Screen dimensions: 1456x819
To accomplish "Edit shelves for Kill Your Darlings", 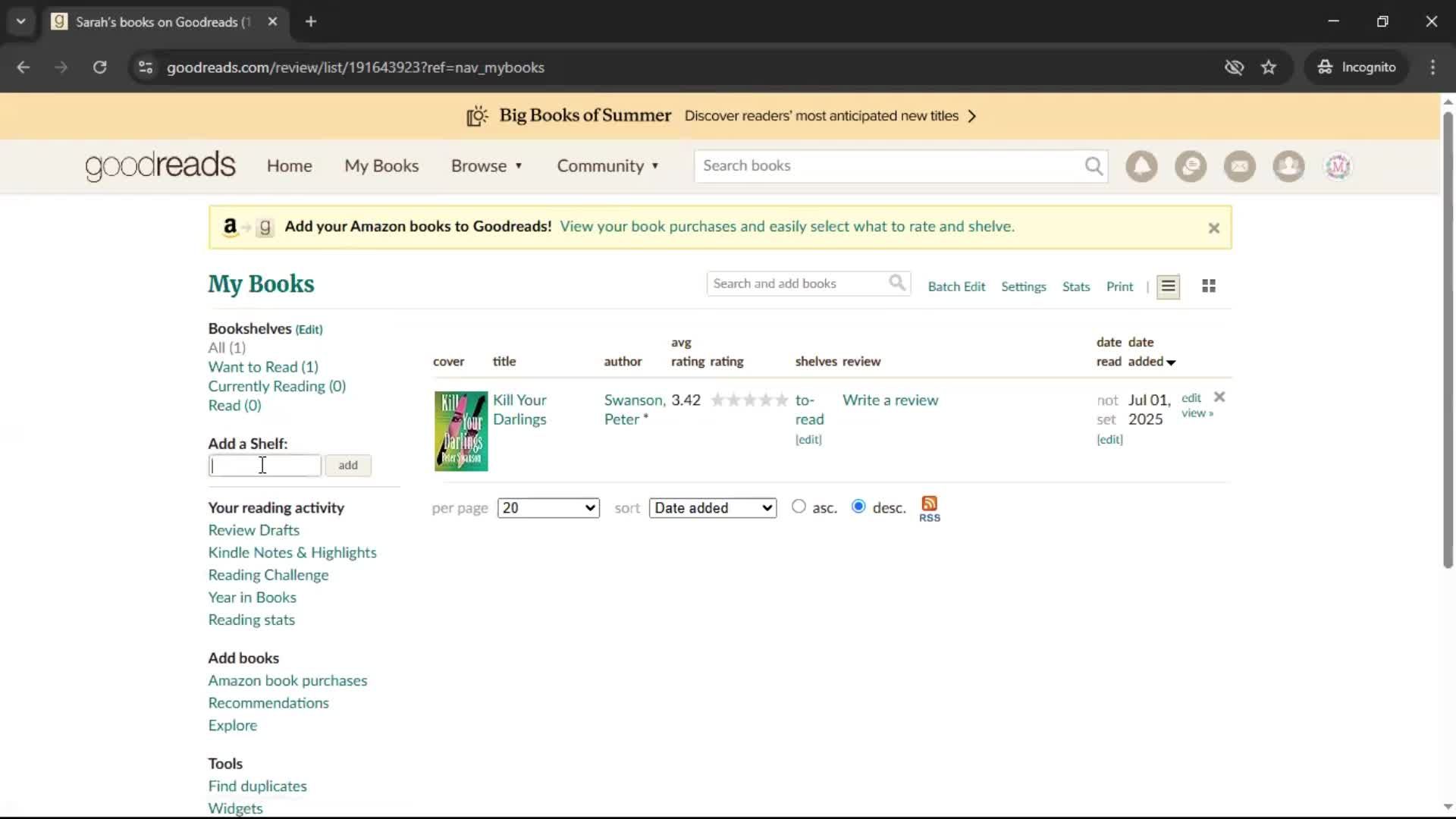I will click(x=808, y=440).
